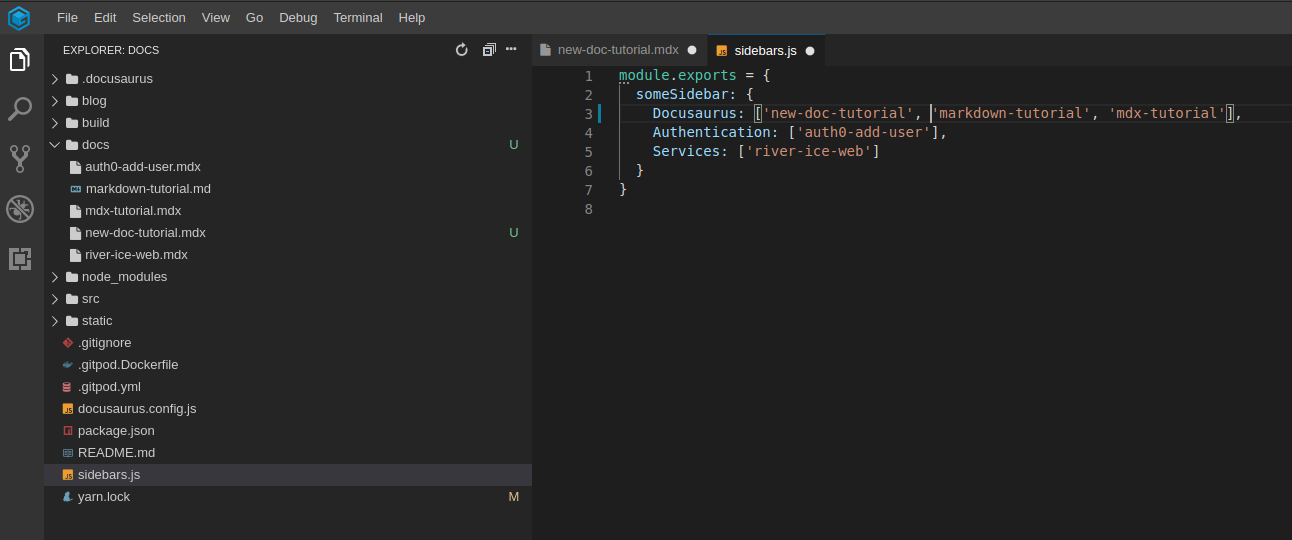This screenshot has width=1292, height=540.
Task: Open the Extensions view icon
Action: tap(20, 259)
